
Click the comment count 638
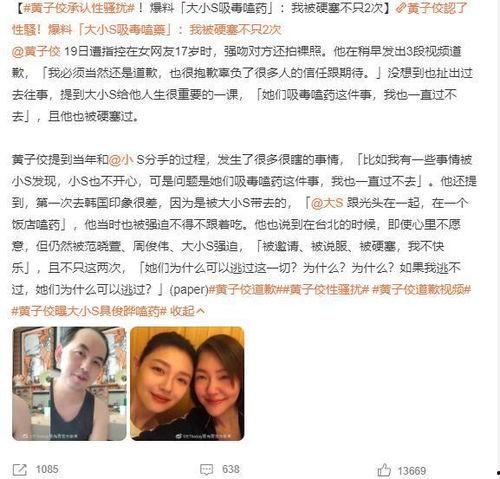[x=231, y=470]
